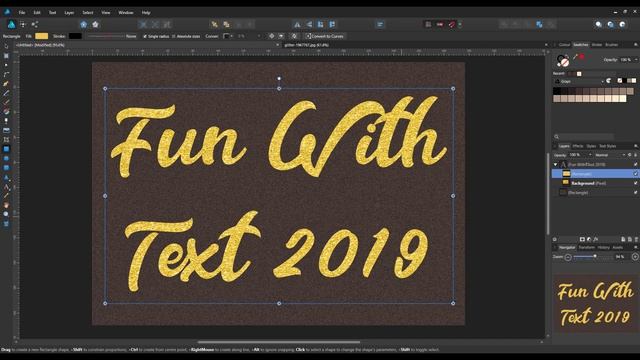Click the zoom out minus button
The width and height of the screenshot is (640, 360).
click(568, 257)
